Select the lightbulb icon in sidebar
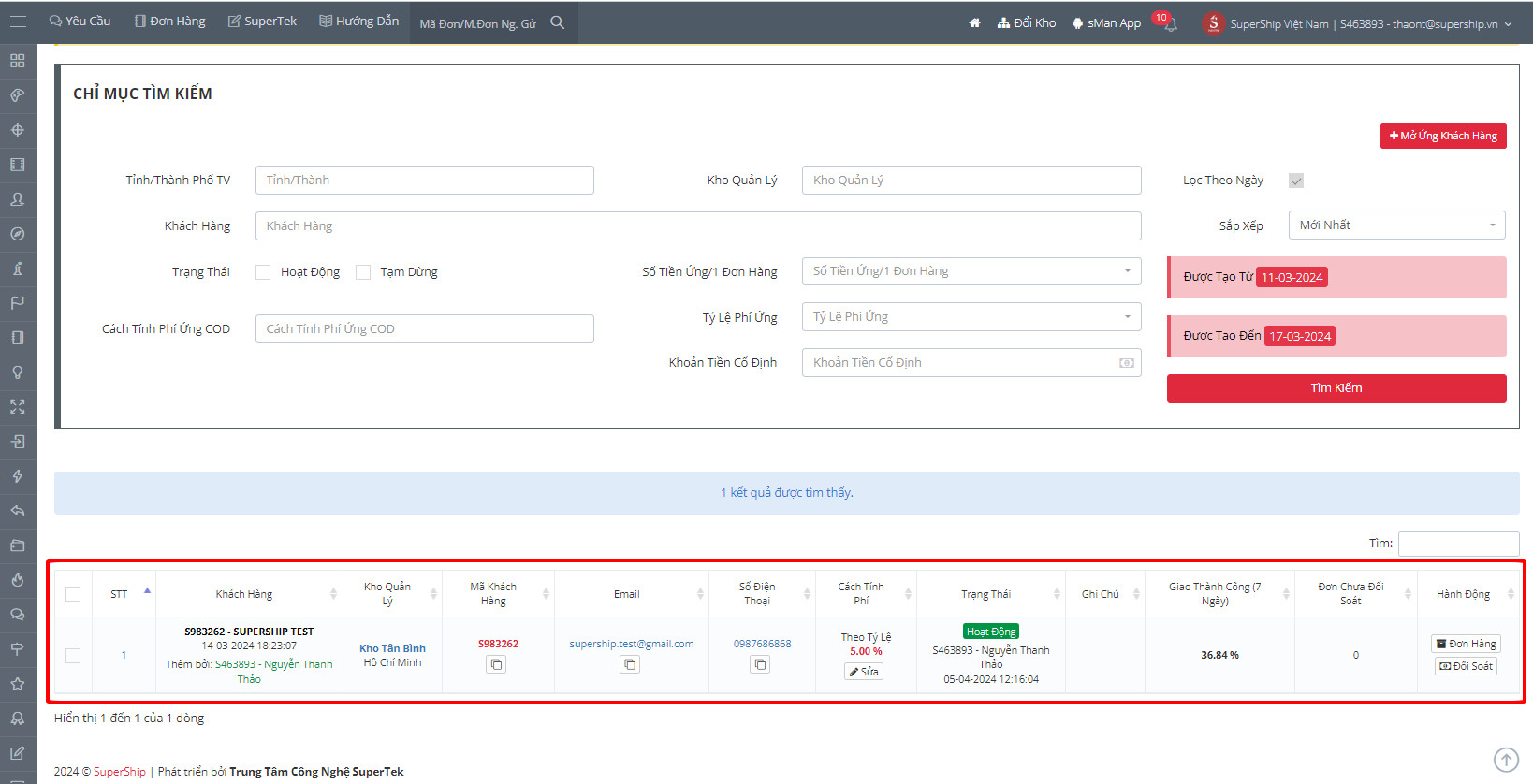 tap(18, 372)
